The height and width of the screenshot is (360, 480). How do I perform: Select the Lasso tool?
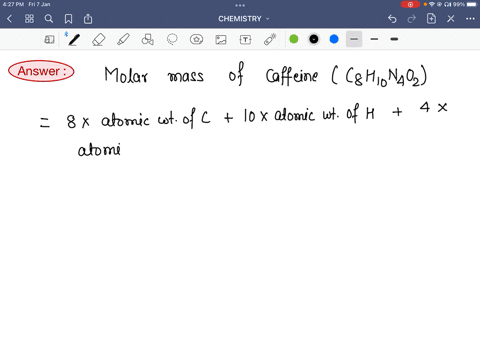click(172, 40)
